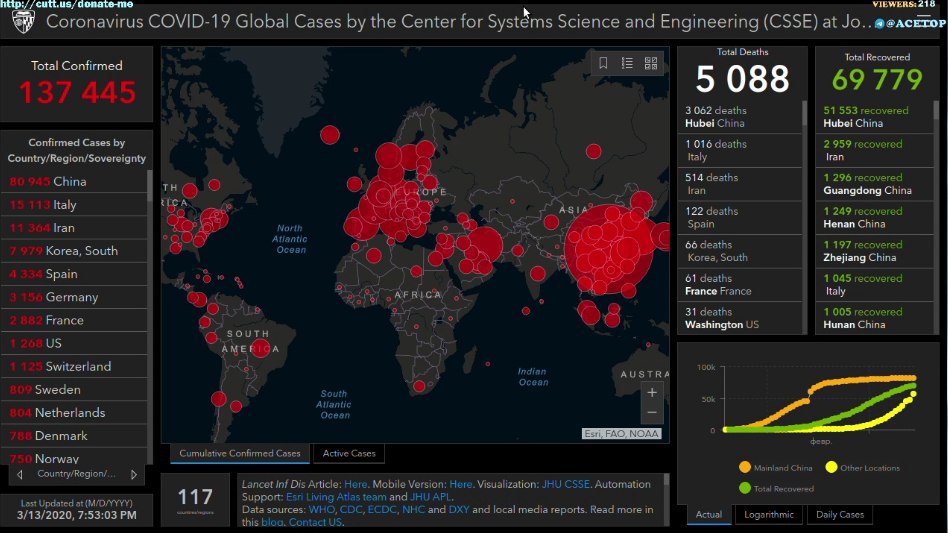Select Germany in confirmed cases list

click(74, 297)
